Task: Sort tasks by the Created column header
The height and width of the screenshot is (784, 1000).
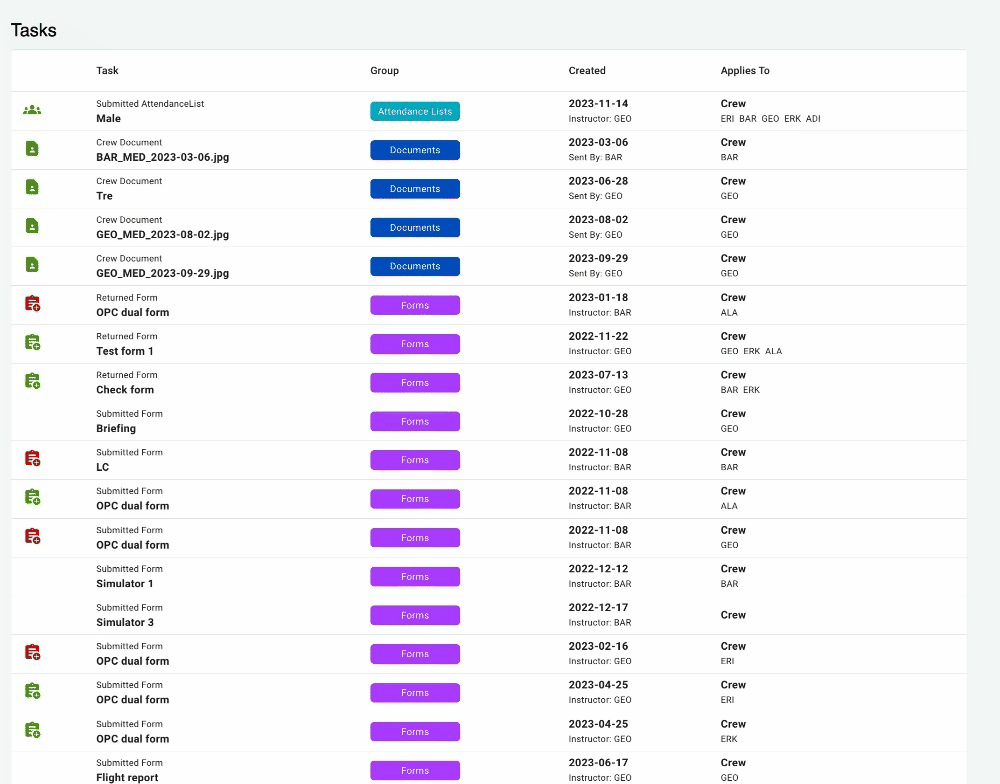Action: click(587, 71)
